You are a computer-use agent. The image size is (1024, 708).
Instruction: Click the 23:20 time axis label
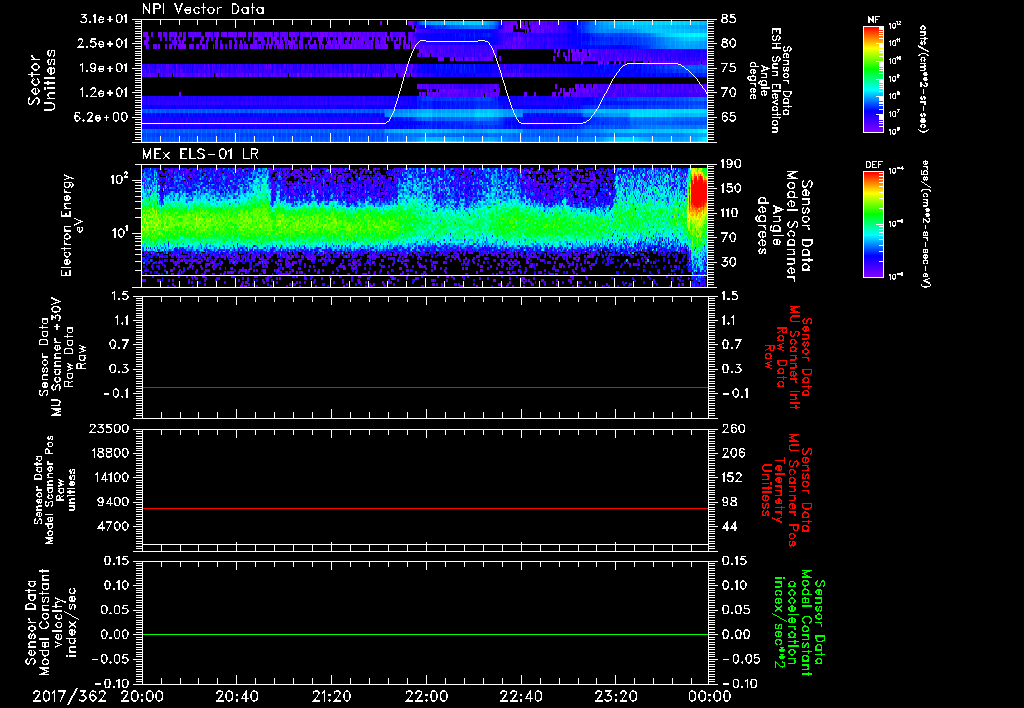pyautogui.click(x=615, y=695)
